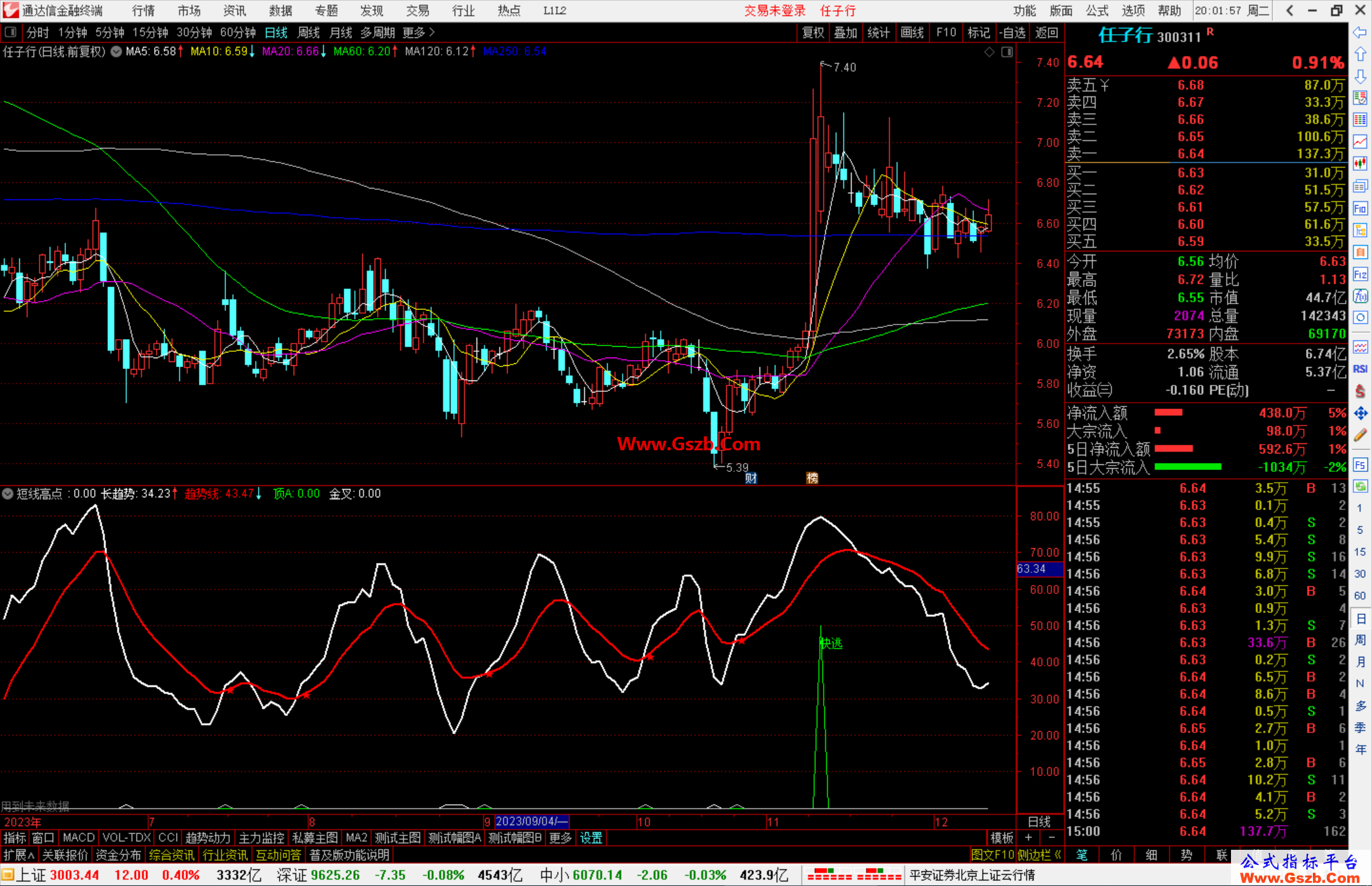Viewport: 1372px width, 886px height.
Task: Switch to 15 minute period in right sidebar
Action: 1360,552
